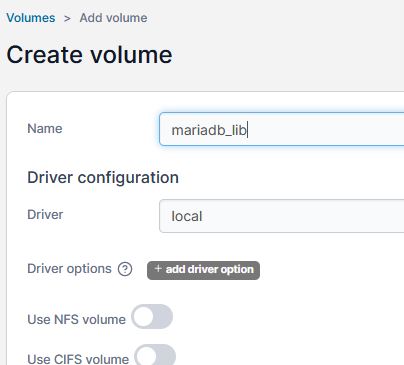Click the Name input field
The width and height of the screenshot is (404, 365).
click(x=281, y=129)
